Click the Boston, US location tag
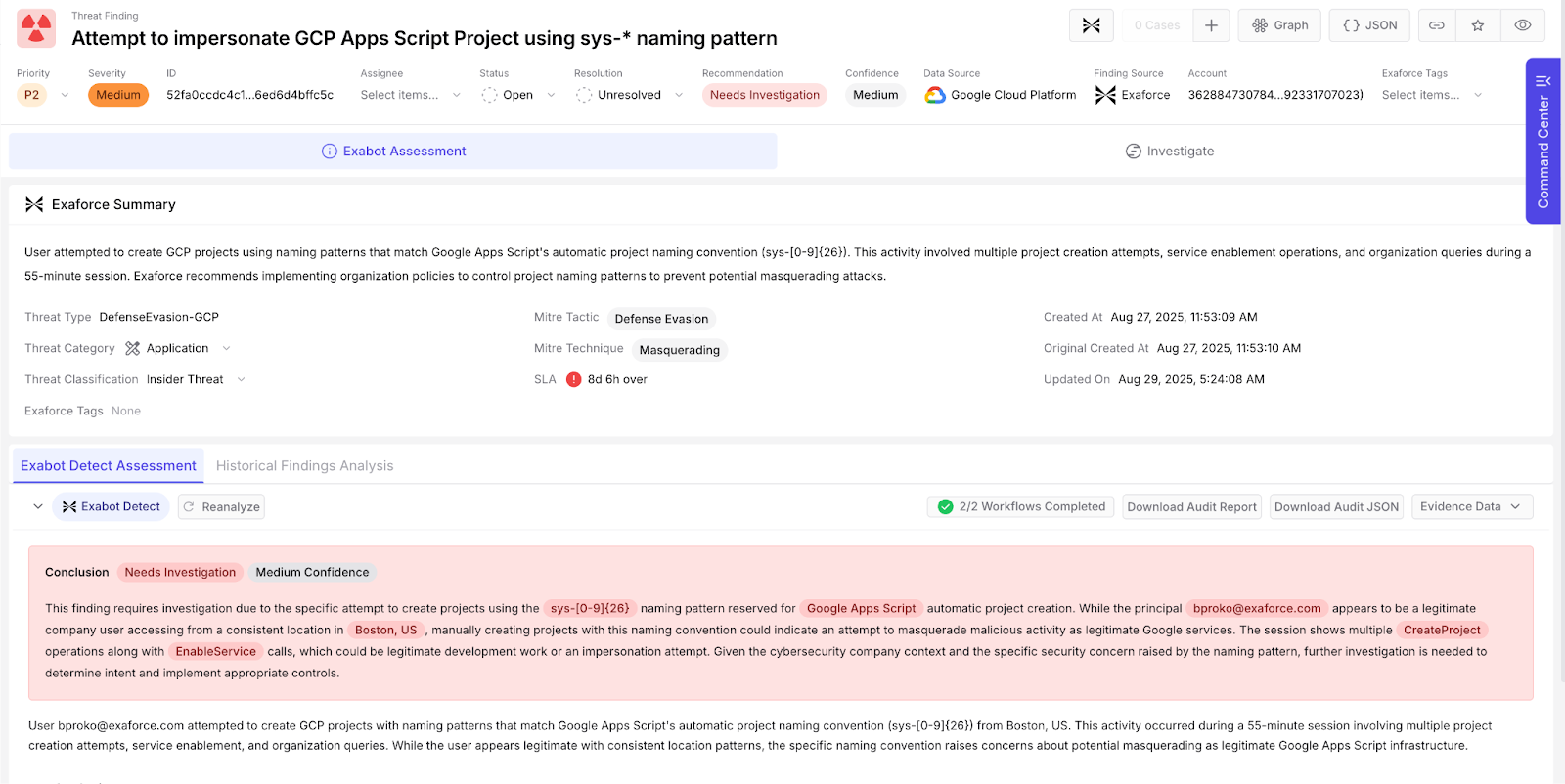The image size is (1565, 784). 385,630
